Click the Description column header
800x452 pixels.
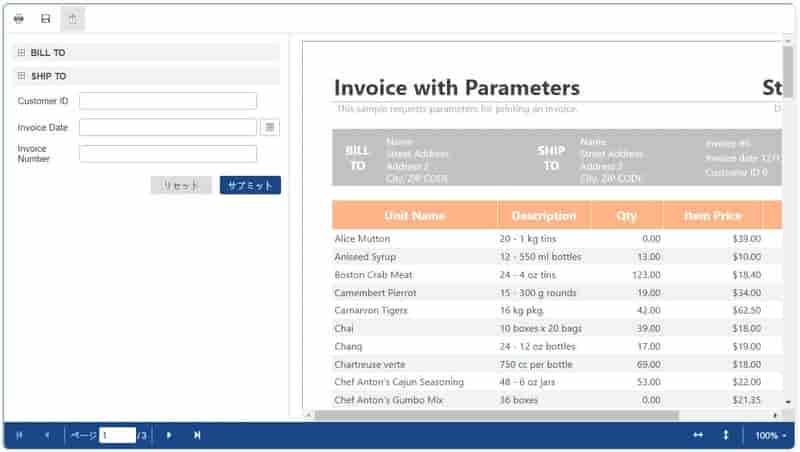tap(544, 215)
